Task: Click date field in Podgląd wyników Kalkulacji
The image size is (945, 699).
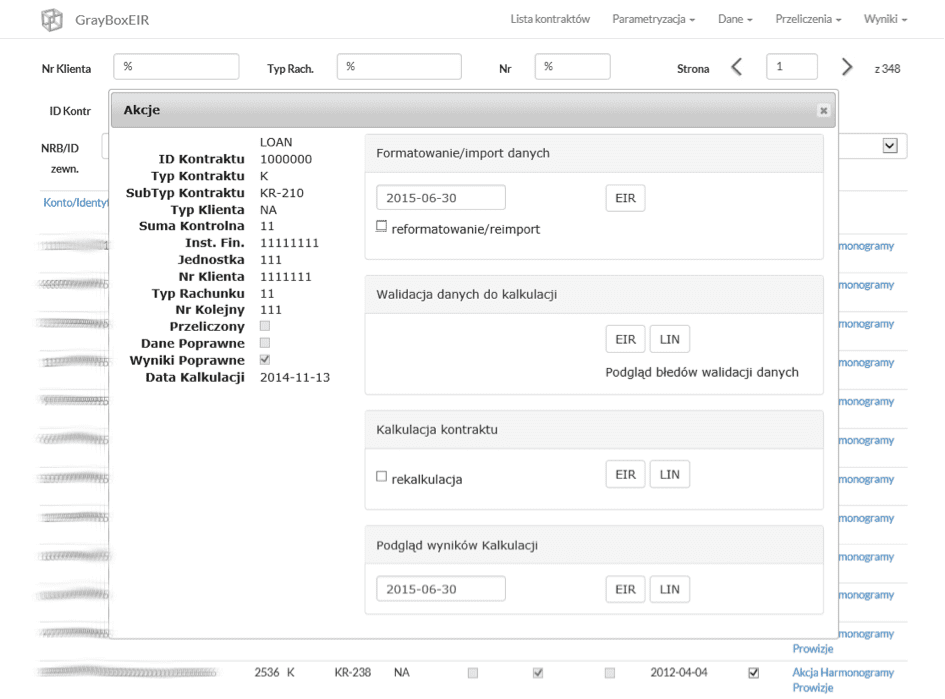Action: point(441,589)
